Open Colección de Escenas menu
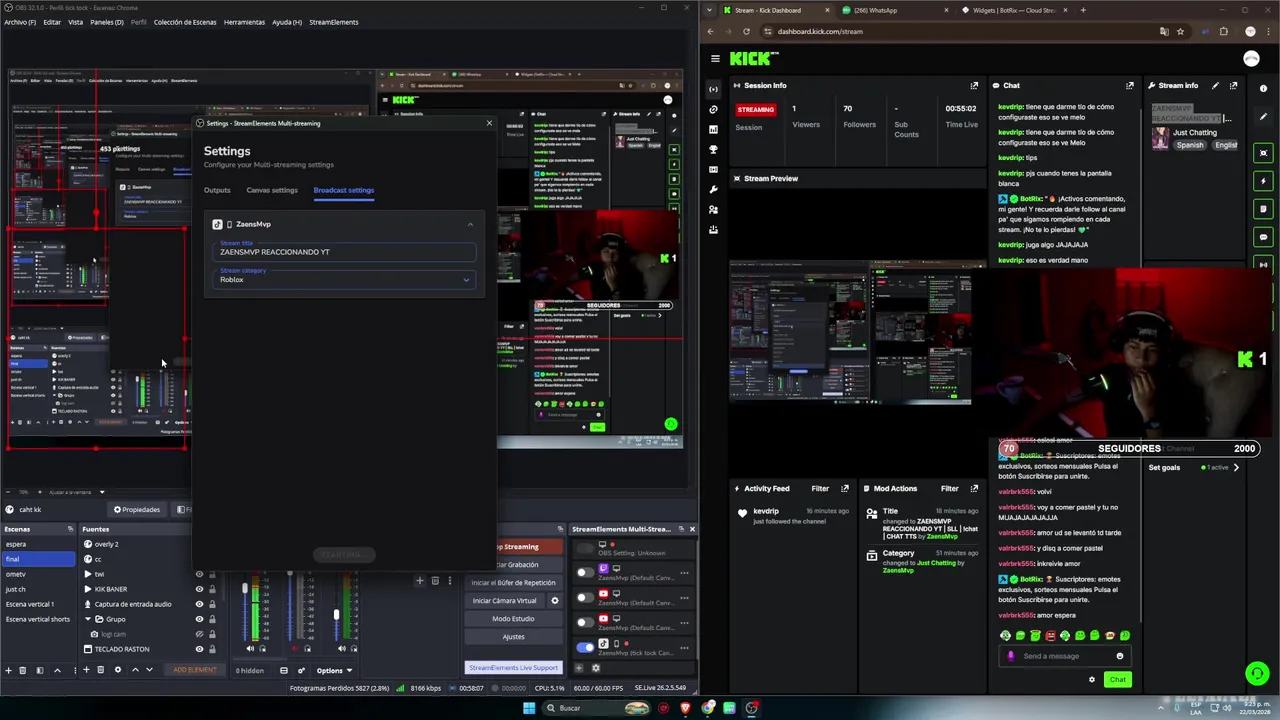 click(183, 22)
